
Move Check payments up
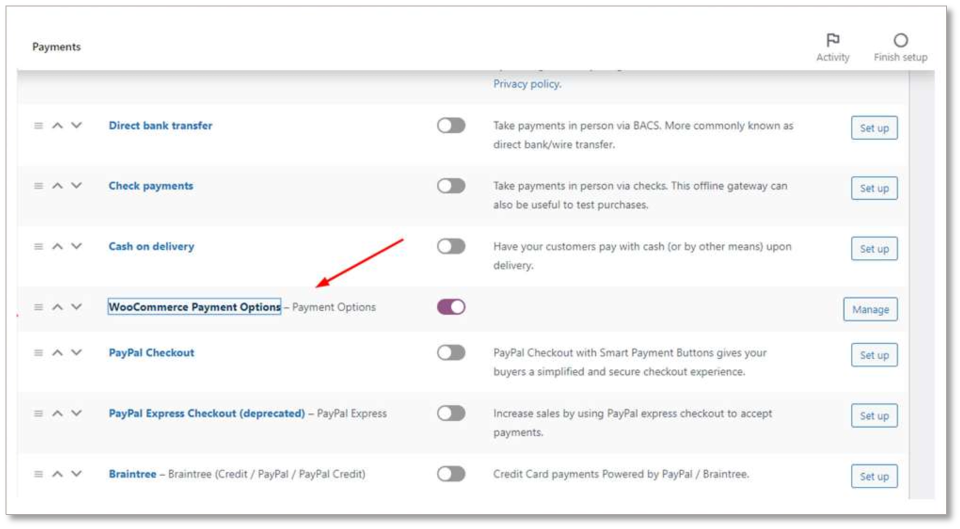point(58,186)
